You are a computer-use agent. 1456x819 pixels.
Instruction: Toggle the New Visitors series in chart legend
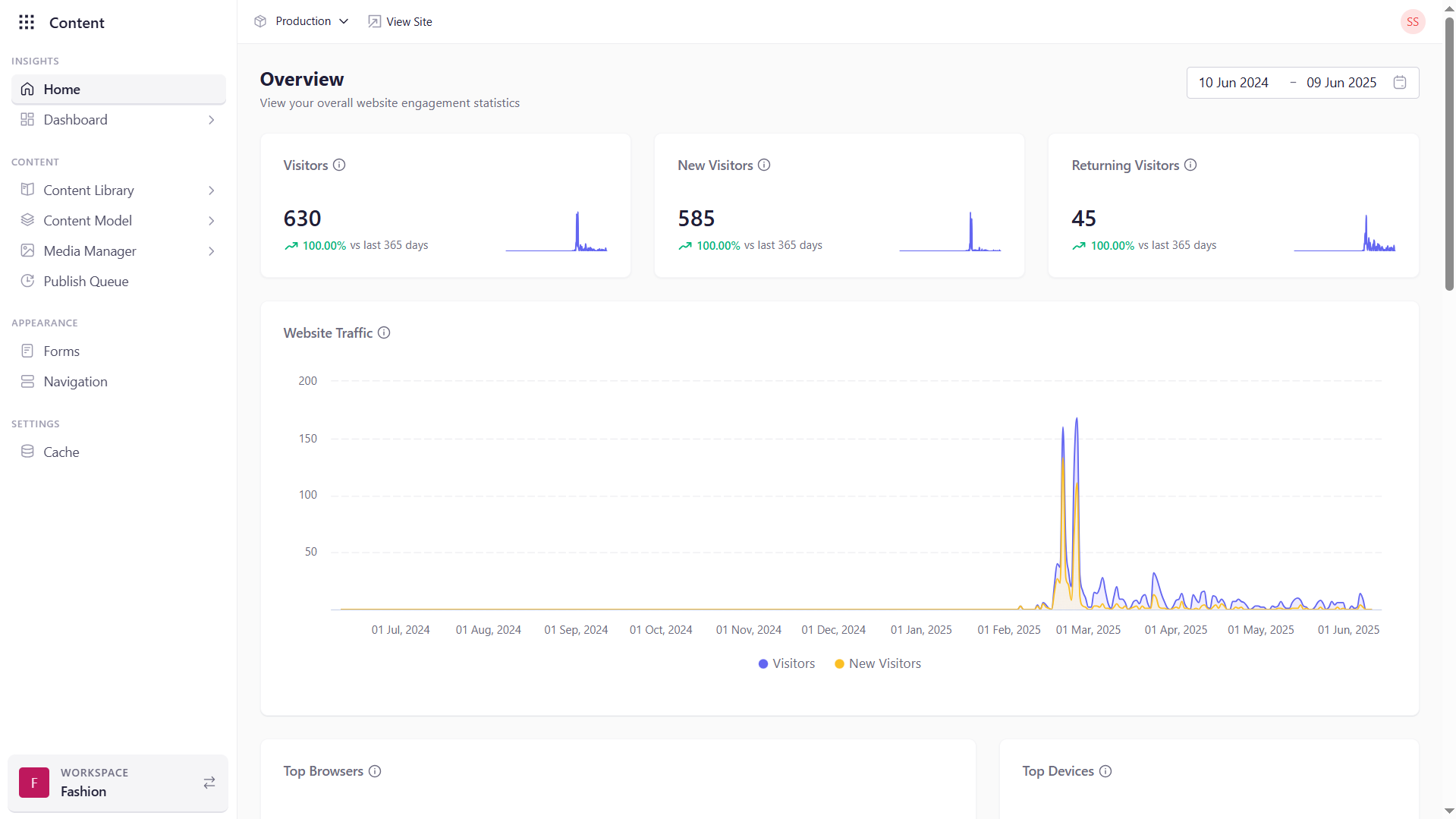pos(878,663)
